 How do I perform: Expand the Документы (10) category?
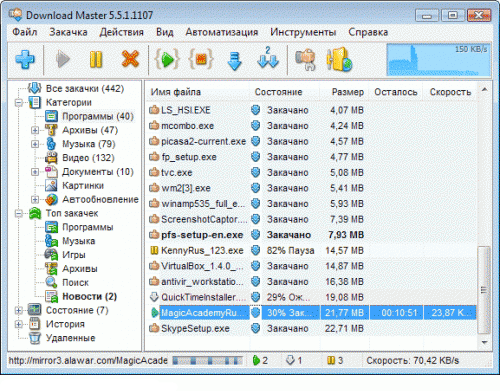point(35,172)
